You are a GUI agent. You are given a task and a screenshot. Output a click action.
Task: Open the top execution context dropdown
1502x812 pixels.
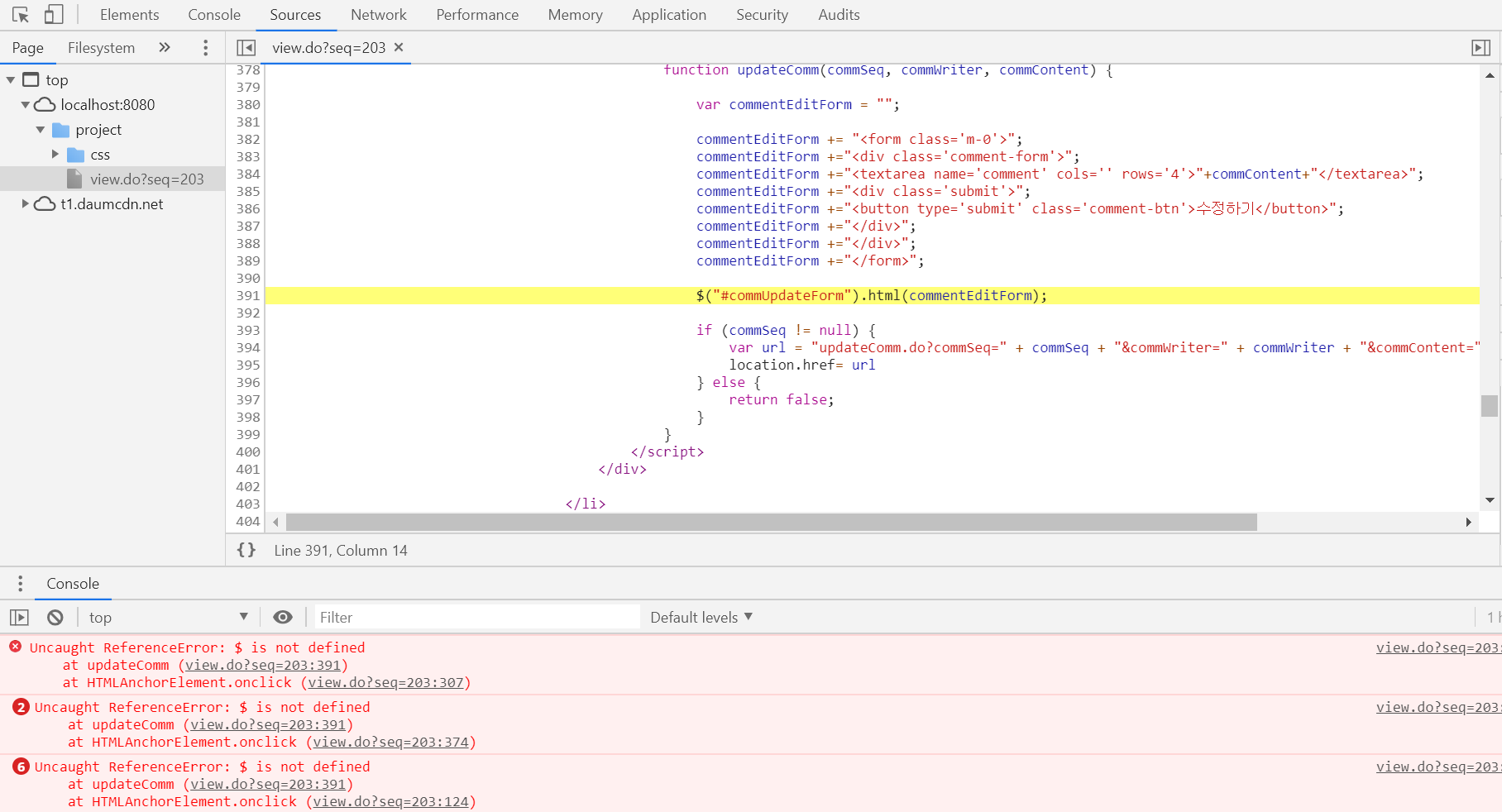coord(168,618)
